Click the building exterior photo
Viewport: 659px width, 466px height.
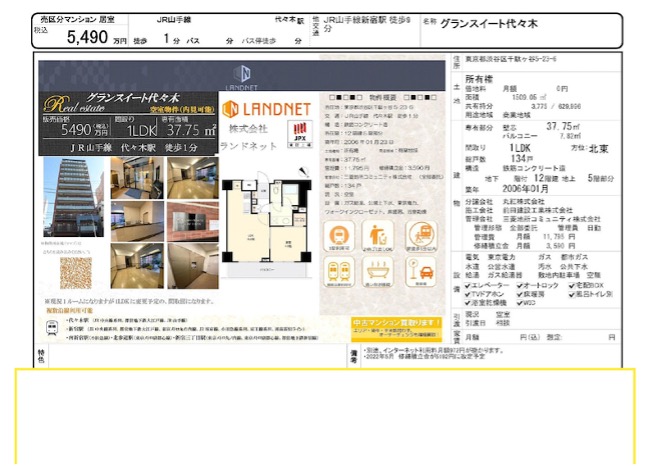click(x=74, y=197)
